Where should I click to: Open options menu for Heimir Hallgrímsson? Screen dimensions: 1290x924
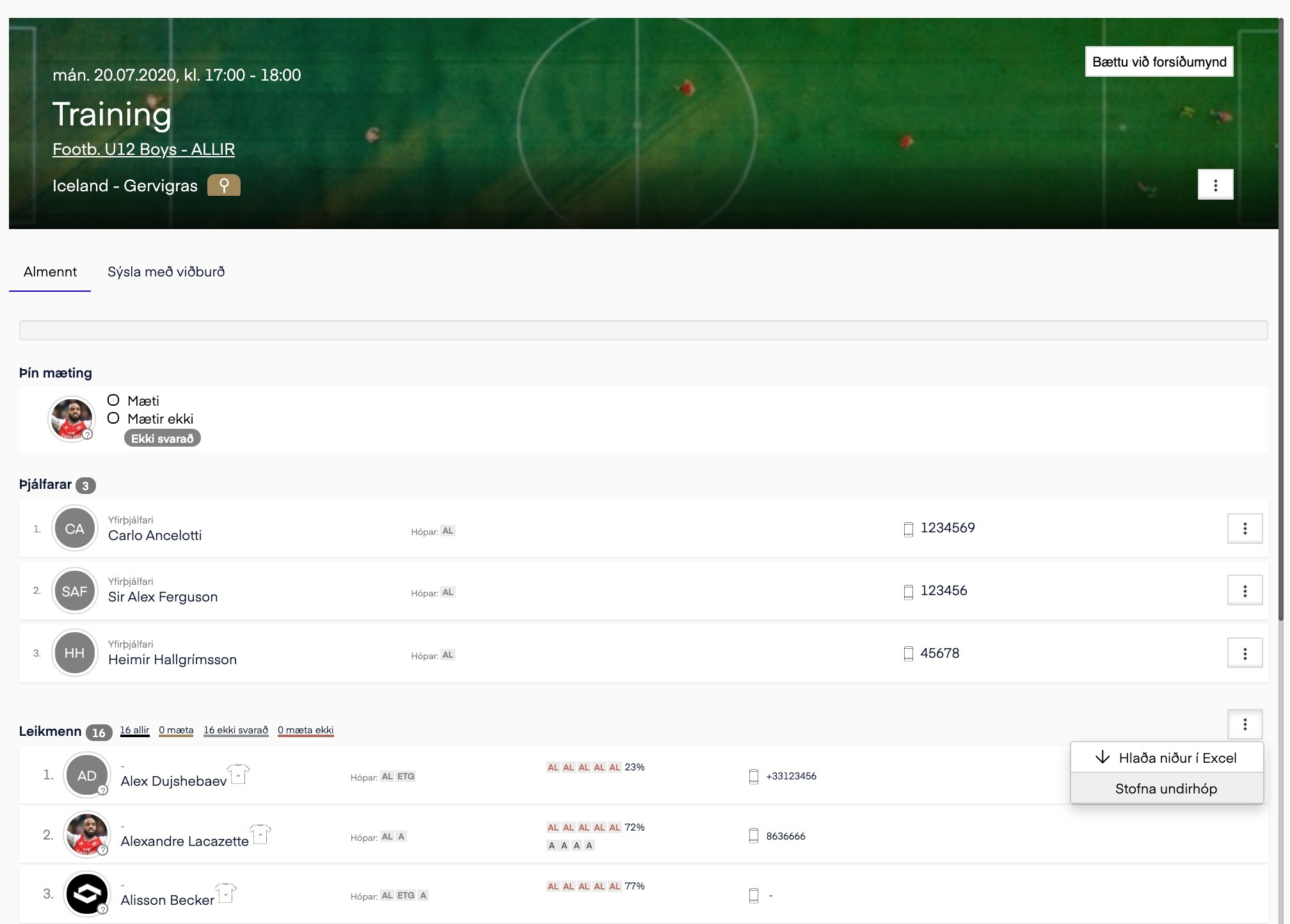pos(1245,653)
